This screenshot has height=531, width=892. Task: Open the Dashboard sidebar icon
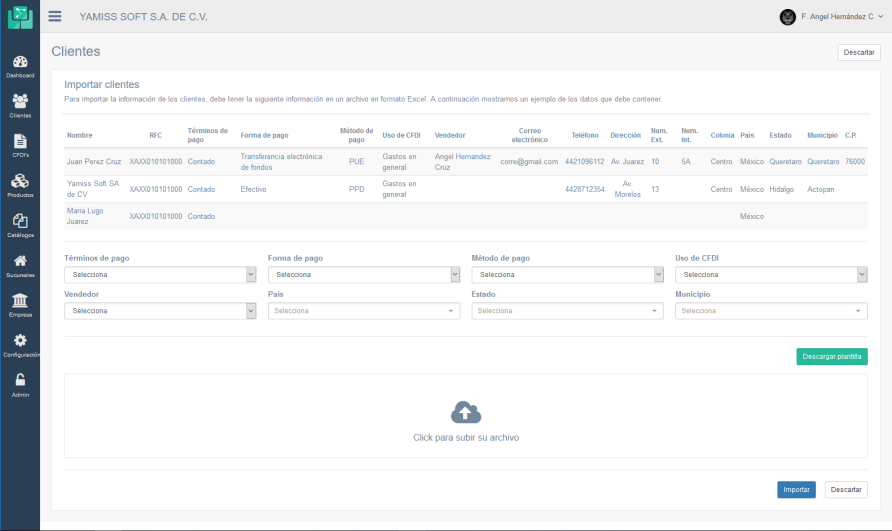click(20, 62)
